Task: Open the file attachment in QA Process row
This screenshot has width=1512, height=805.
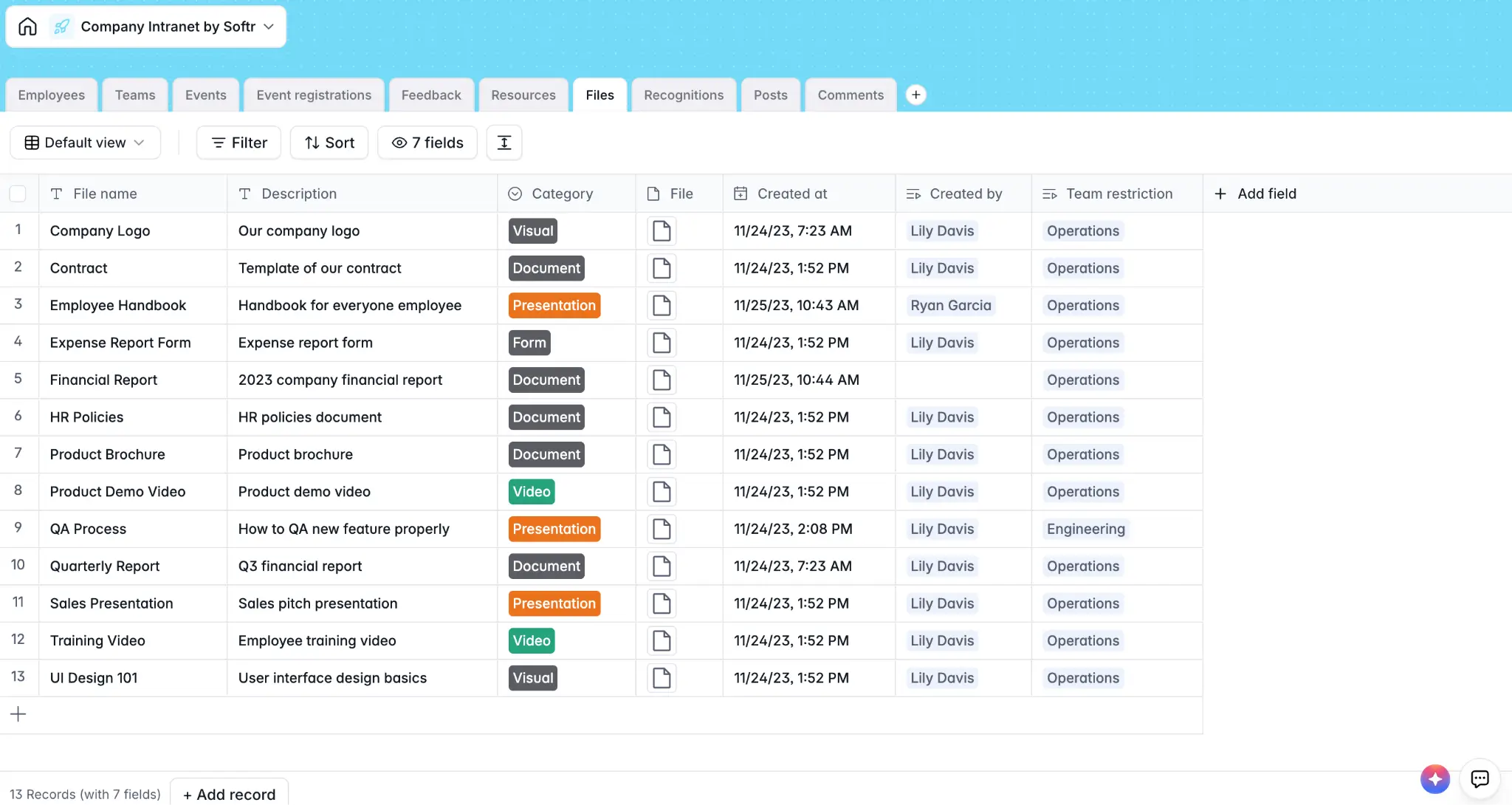Action: click(x=661, y=529)
